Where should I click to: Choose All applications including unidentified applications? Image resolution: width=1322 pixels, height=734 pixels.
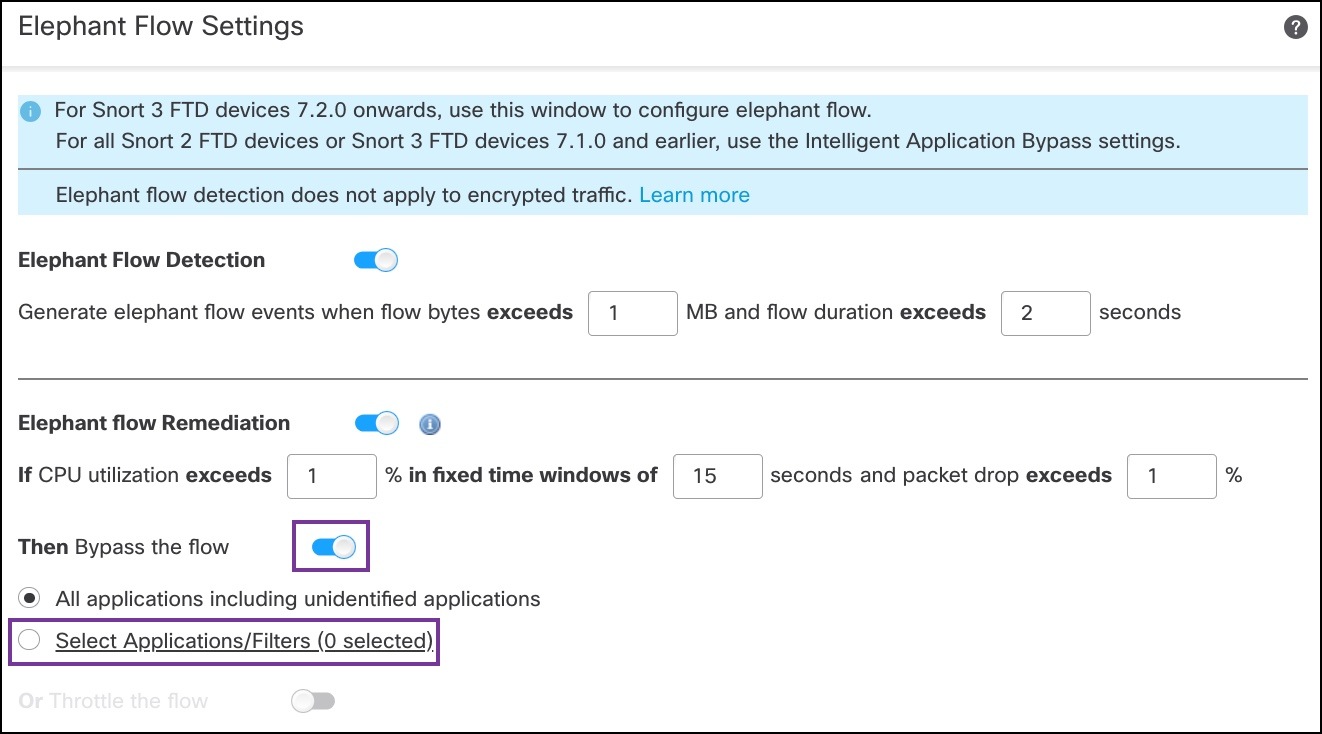pyautogui.click(x=29, y=597)
